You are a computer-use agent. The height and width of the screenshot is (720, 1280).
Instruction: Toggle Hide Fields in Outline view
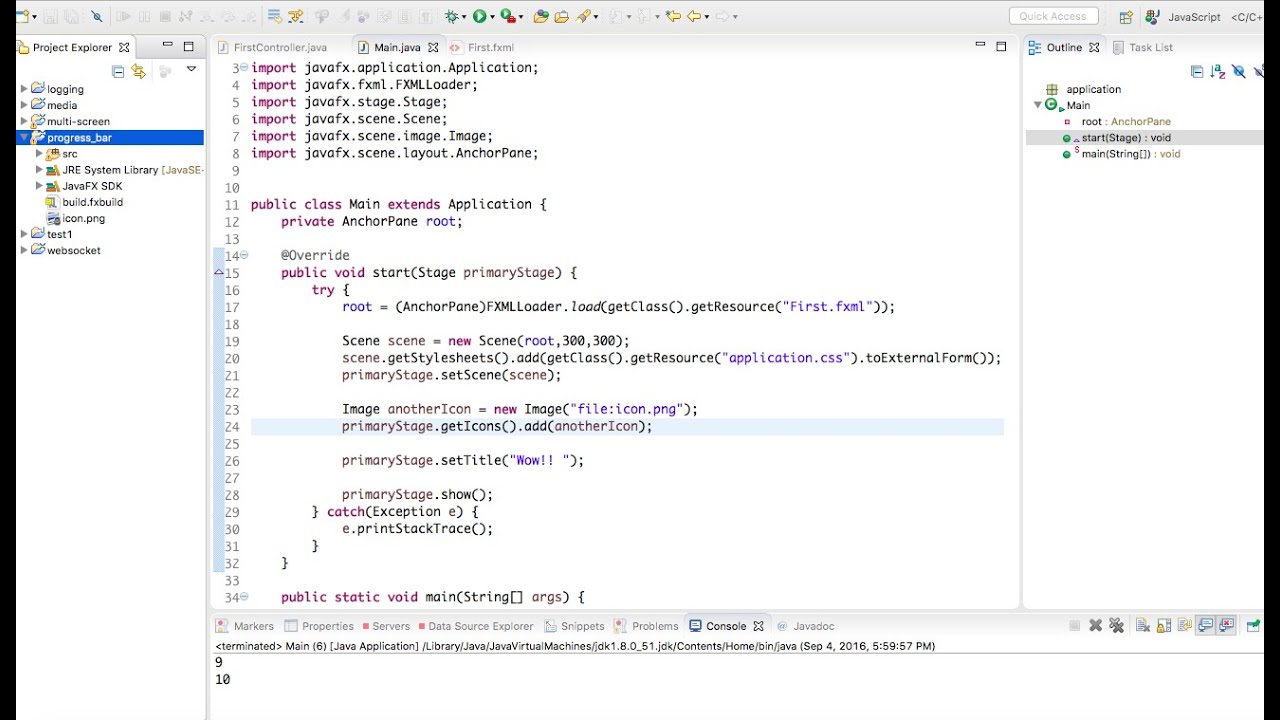coord(1239,71)
